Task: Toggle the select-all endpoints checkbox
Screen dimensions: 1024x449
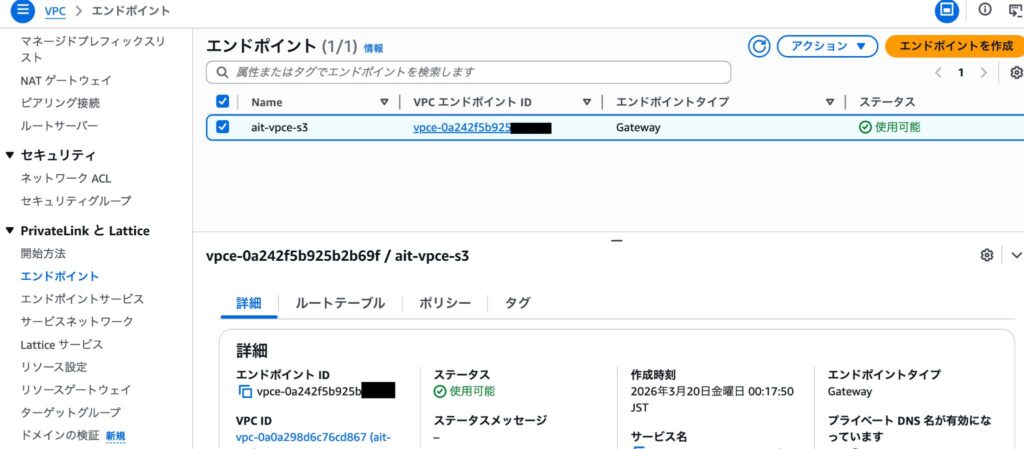Action: point(223,102)
